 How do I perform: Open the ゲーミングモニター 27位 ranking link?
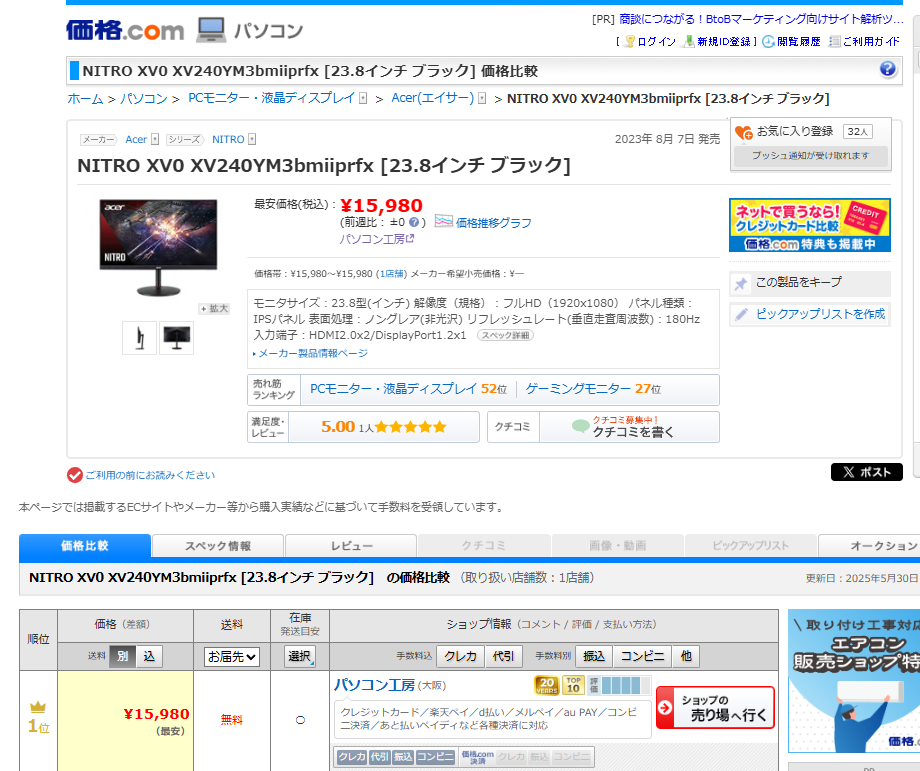[593, 389]
